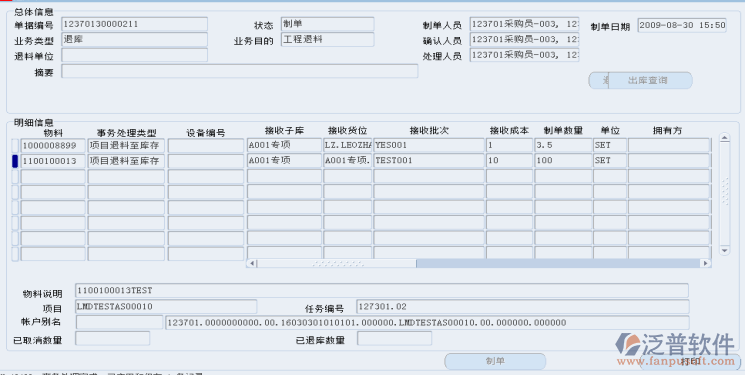
Task: Click the 项目 field LMDTESTAS00010
Action: click(166, 307)
